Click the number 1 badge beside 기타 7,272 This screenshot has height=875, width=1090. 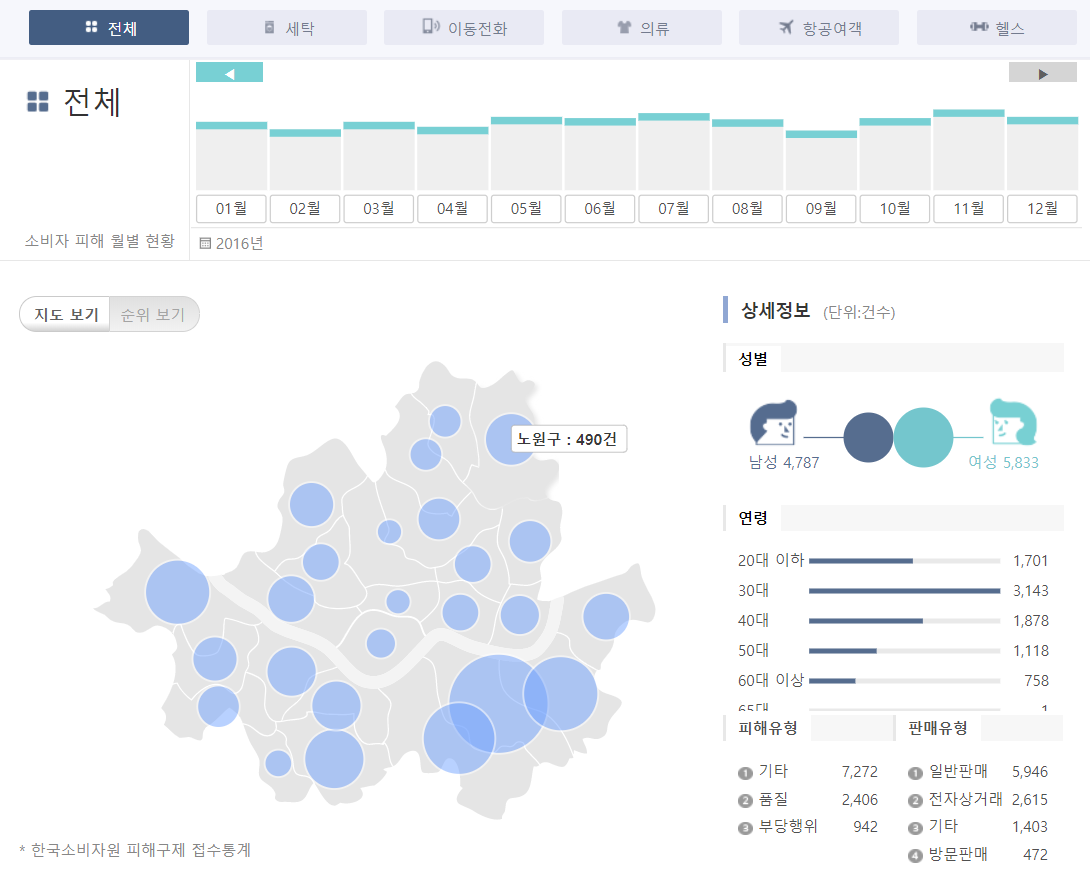coord(745,773)
